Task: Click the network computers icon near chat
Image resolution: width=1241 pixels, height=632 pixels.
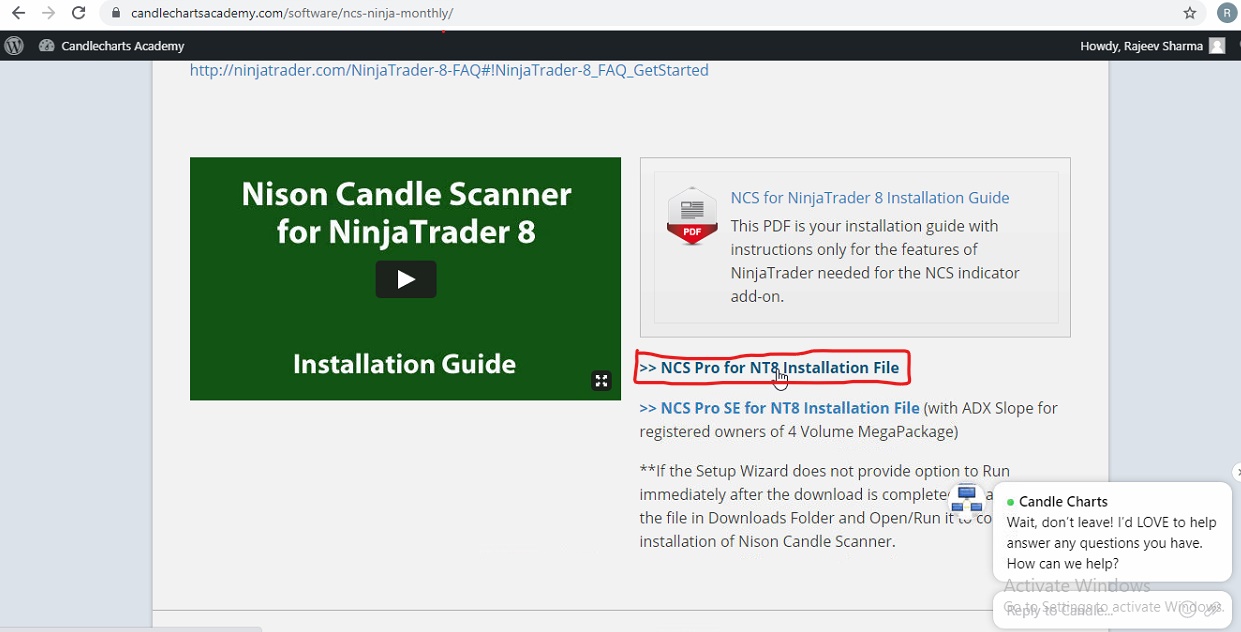Action: pos(967,499)
